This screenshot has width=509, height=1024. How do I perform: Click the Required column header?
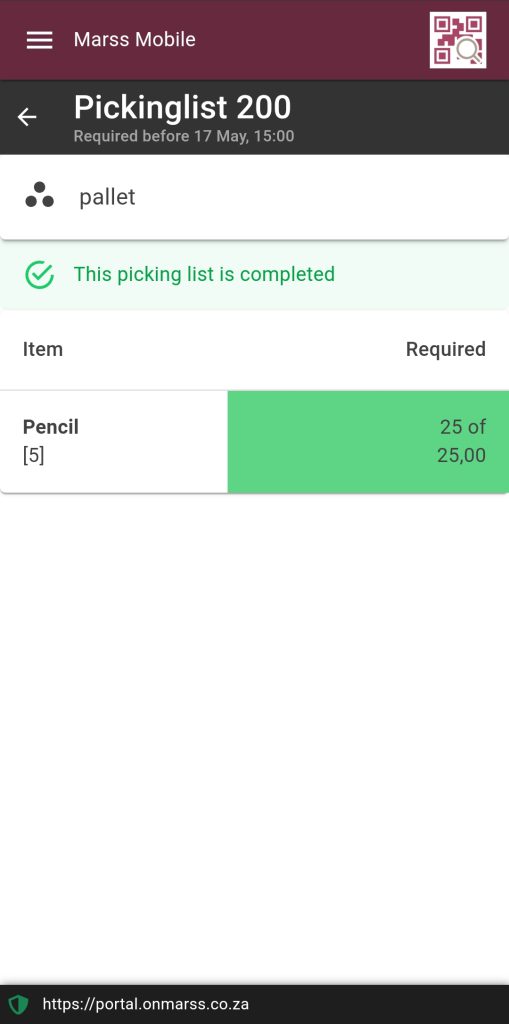[x=446, y=349]
